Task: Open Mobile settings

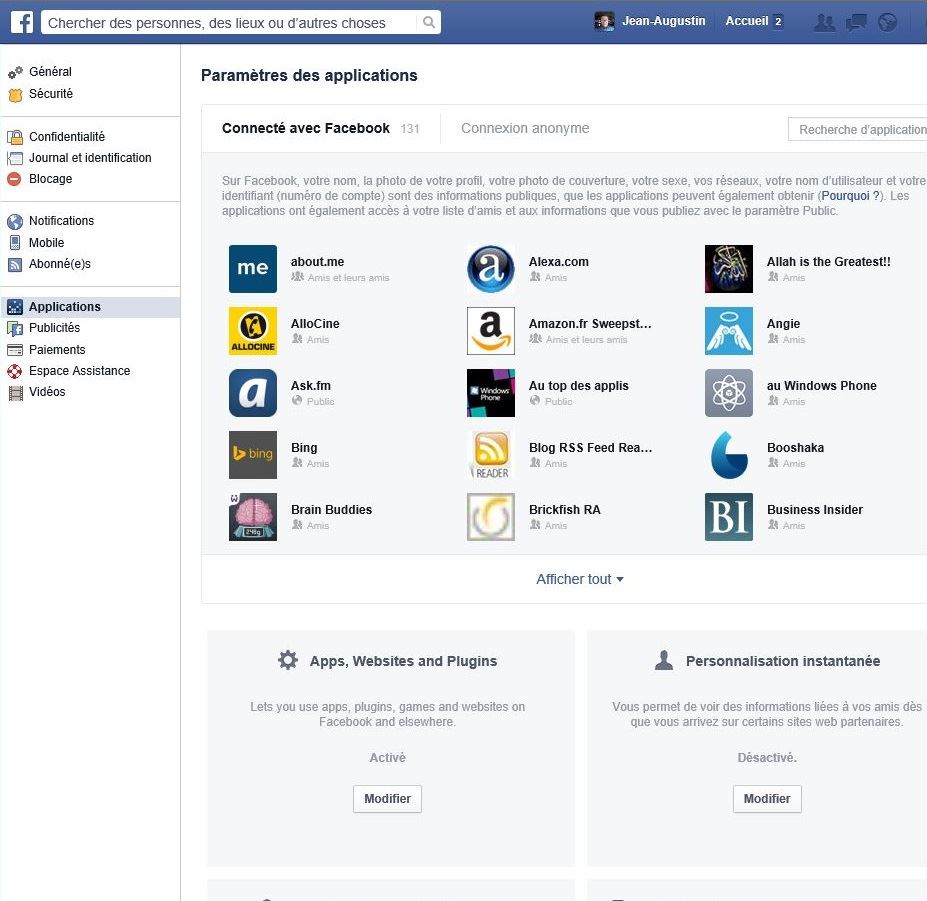Action: [46, 242]
